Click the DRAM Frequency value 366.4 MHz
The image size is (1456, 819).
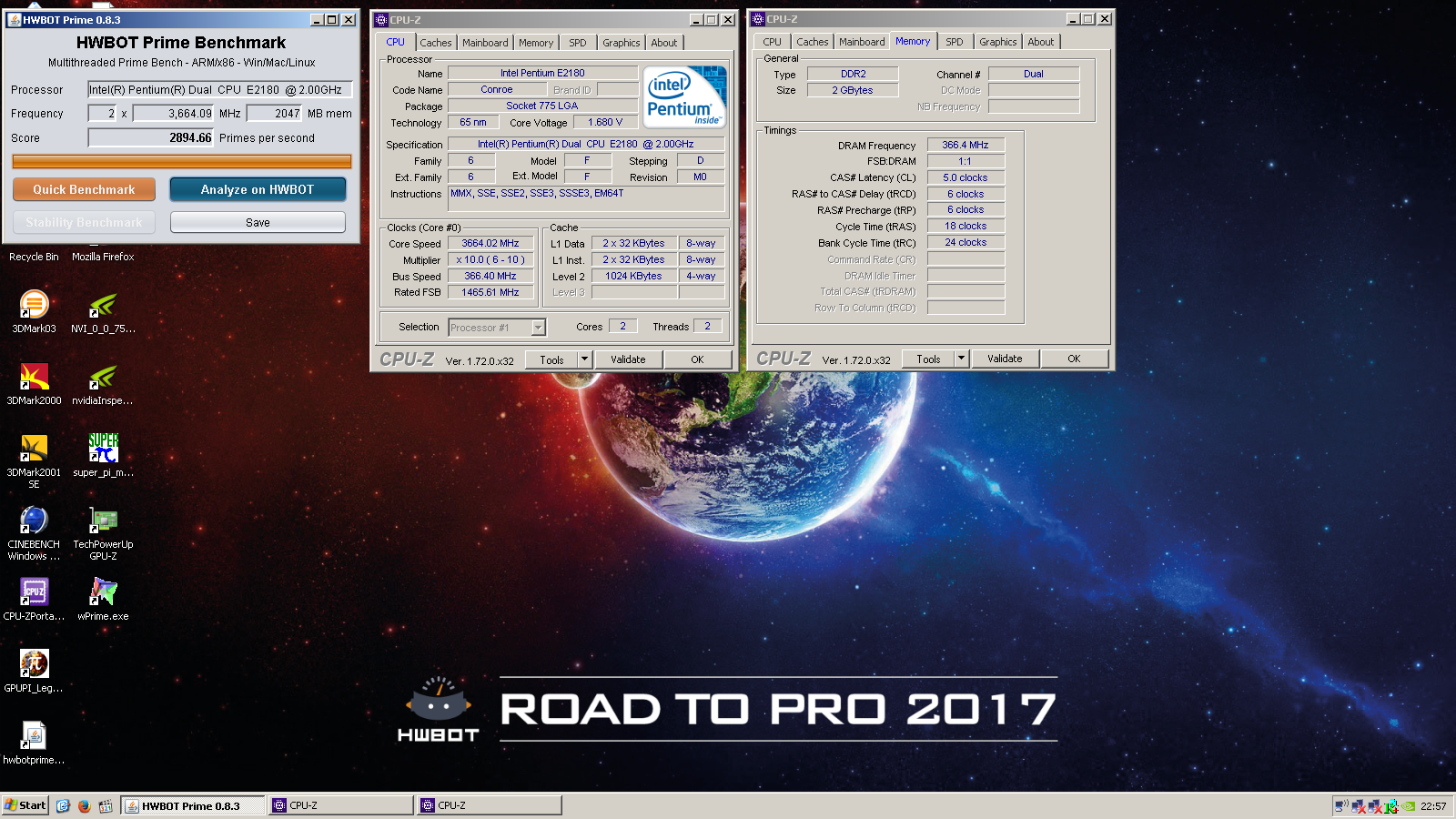pos(966,145)
